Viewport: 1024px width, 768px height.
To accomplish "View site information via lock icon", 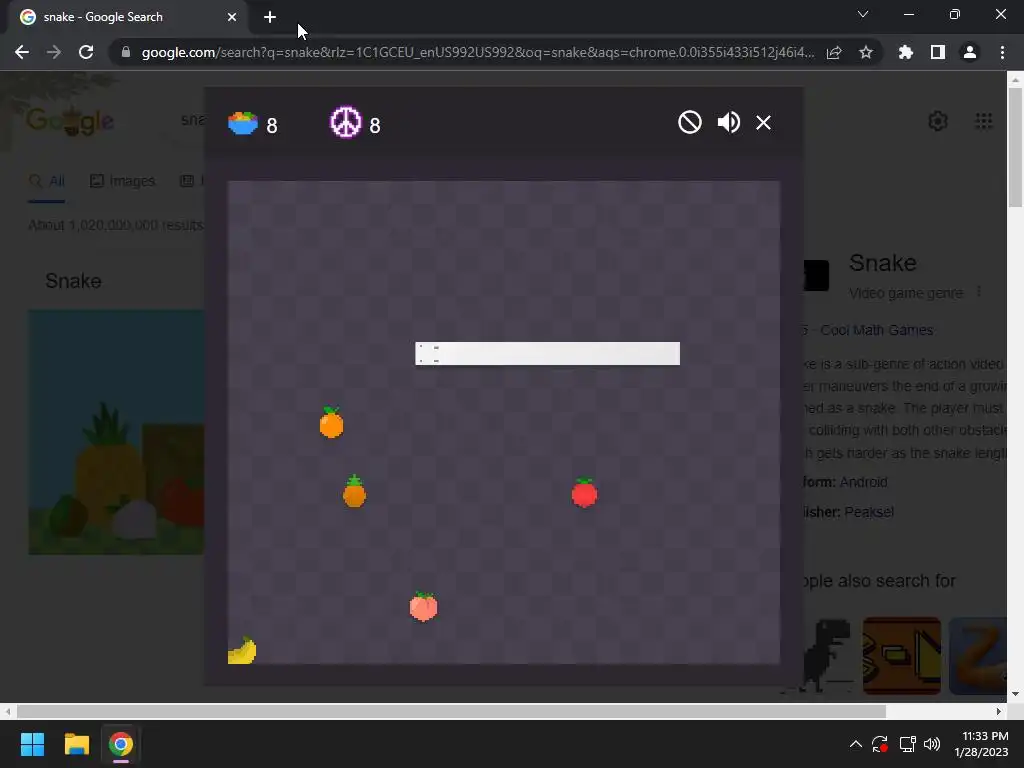I will pos(126,52).
